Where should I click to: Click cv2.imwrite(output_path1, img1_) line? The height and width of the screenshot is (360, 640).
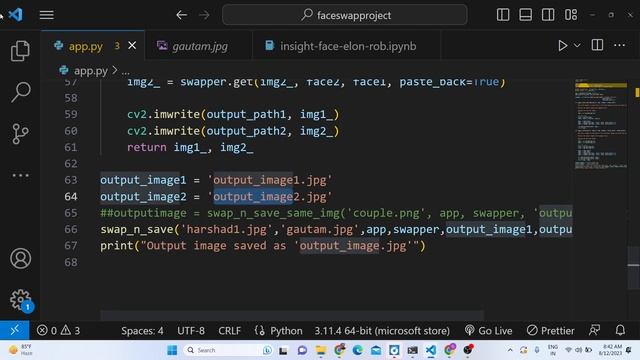coord(233,114)
